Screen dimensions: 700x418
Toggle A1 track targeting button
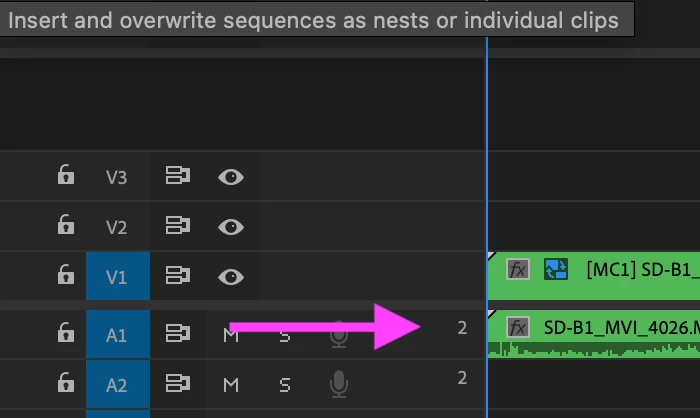(117, 335)
